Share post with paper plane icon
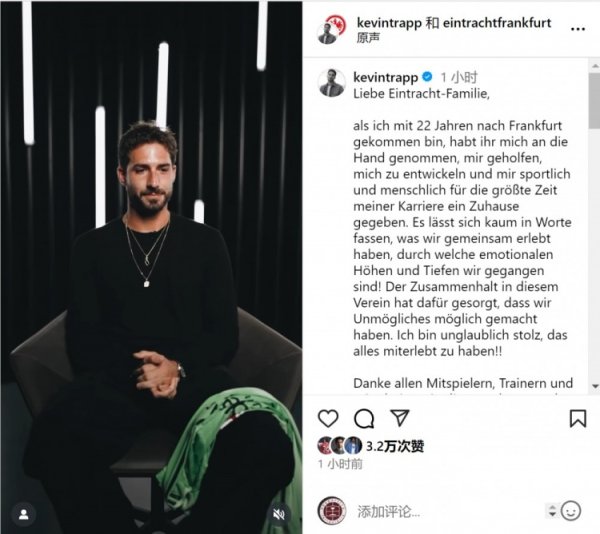600x534 pixels. 399,417
